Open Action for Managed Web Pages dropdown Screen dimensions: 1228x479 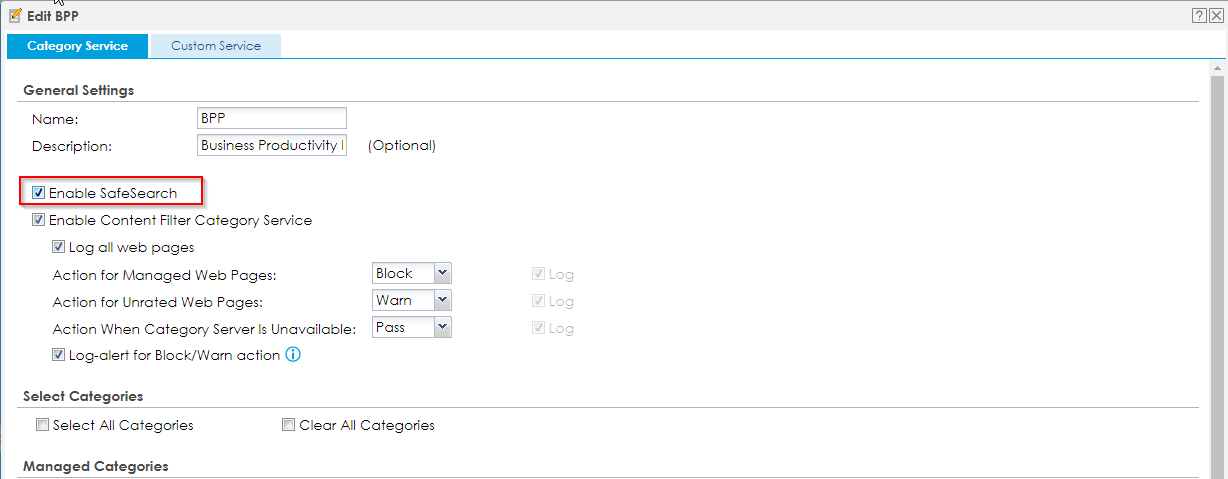click(412, 273)
